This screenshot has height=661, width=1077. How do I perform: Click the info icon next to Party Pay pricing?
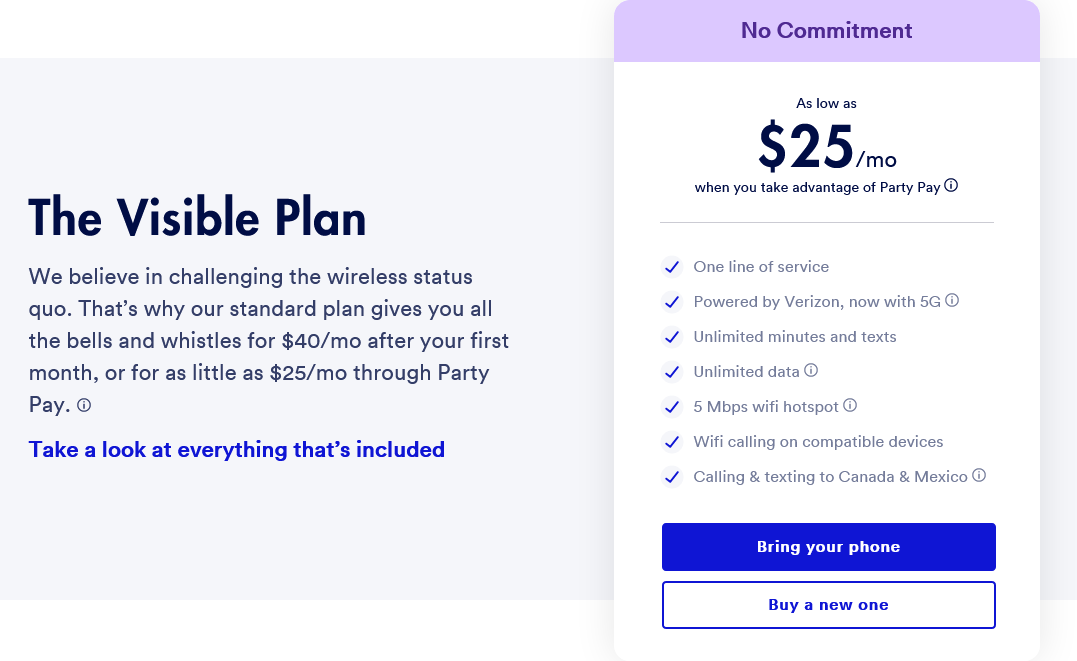point(951,185)
